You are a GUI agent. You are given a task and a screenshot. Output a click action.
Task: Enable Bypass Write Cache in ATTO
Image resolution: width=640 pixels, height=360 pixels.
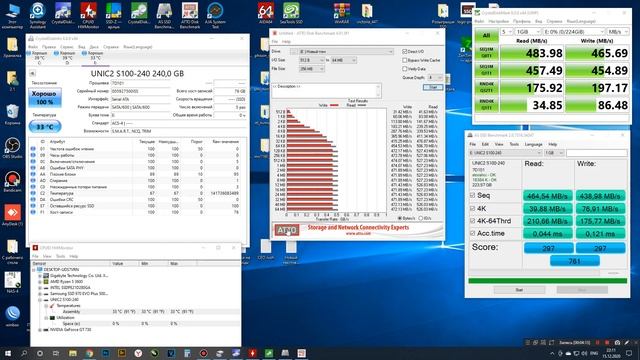coord(404,60)
